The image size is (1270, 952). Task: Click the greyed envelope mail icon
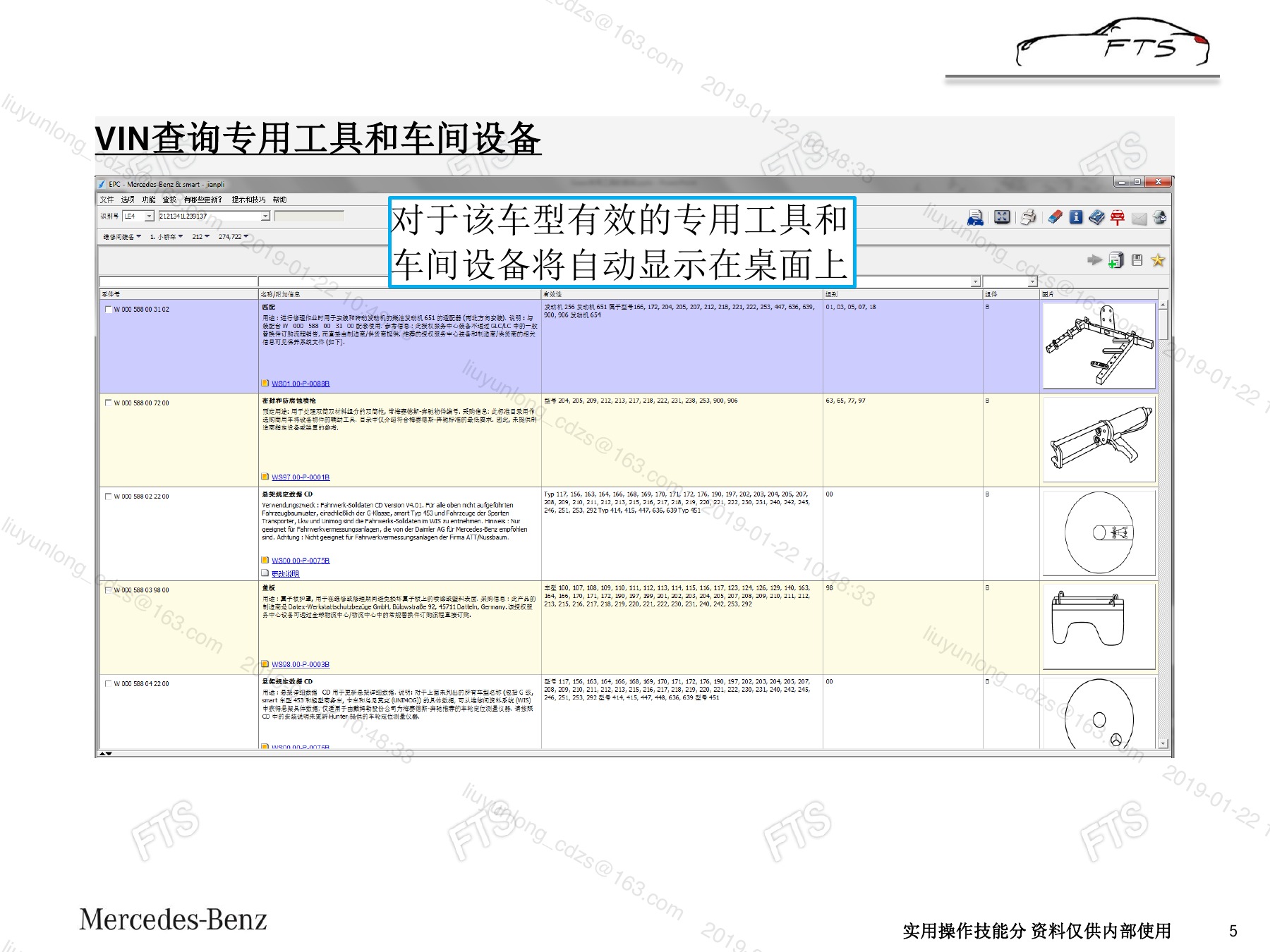tap(1139, 219)
